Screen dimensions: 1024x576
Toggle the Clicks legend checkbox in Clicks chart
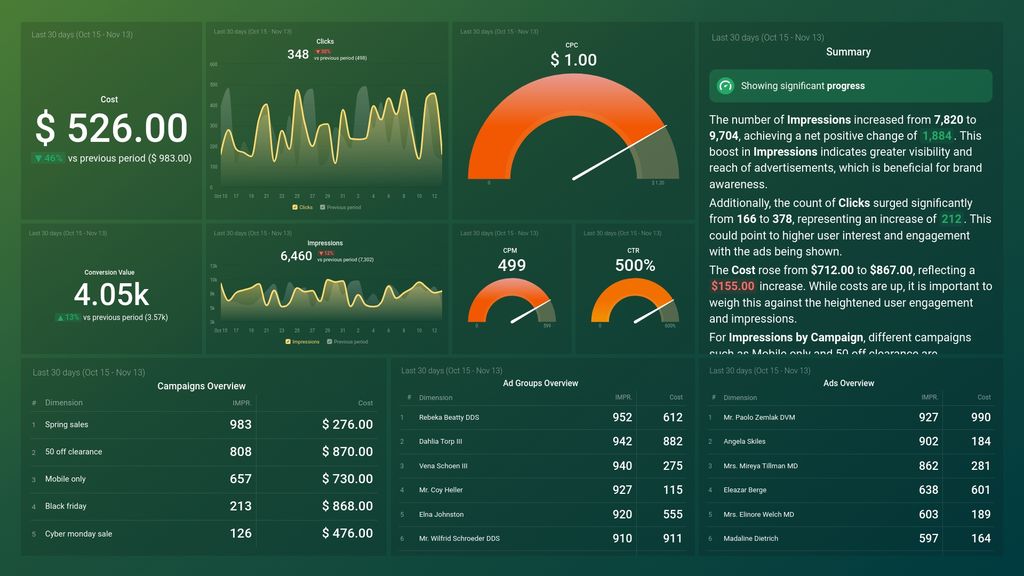click(295, 207)
